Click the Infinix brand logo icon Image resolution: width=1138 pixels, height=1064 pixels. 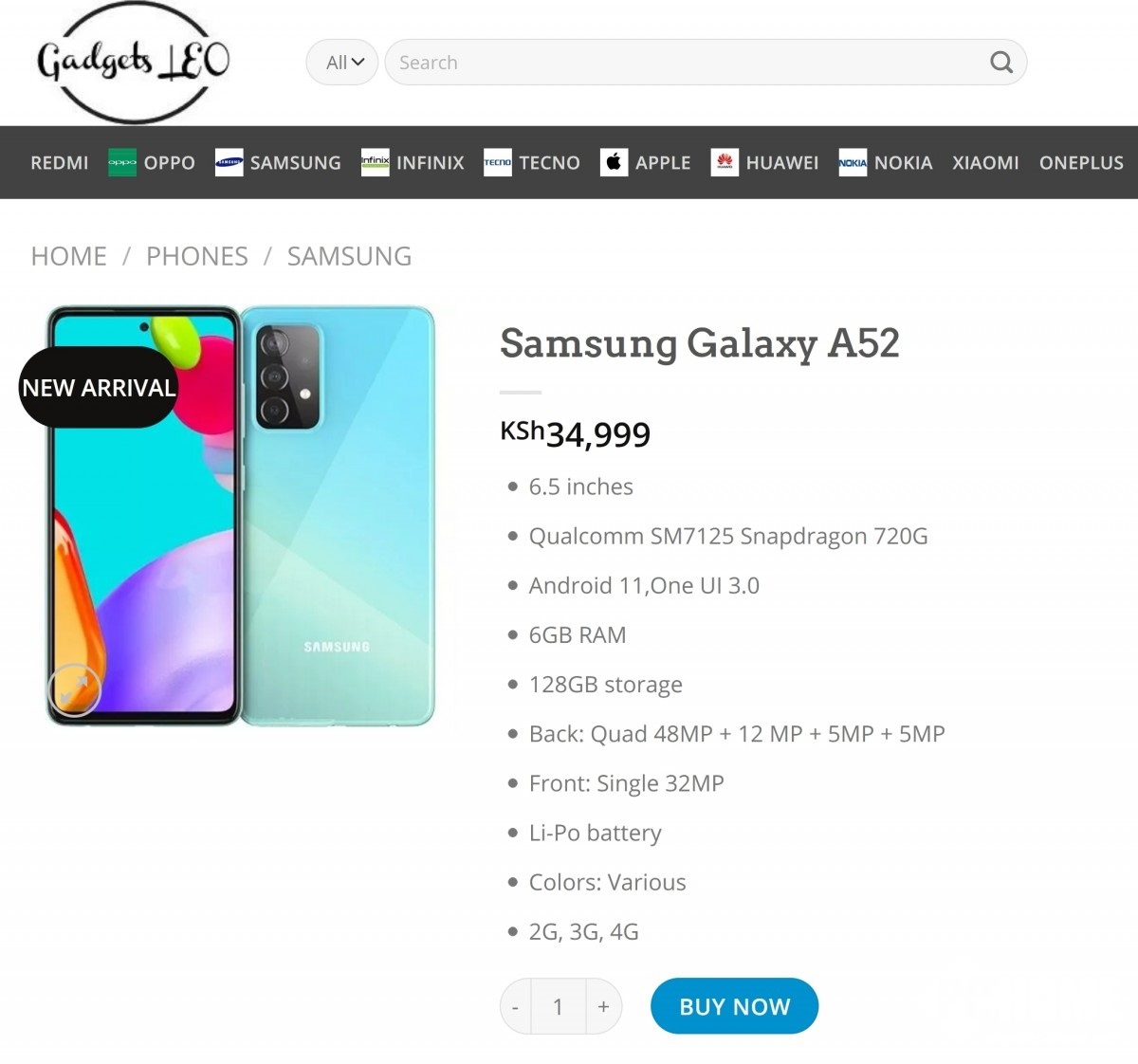(375, 163)
